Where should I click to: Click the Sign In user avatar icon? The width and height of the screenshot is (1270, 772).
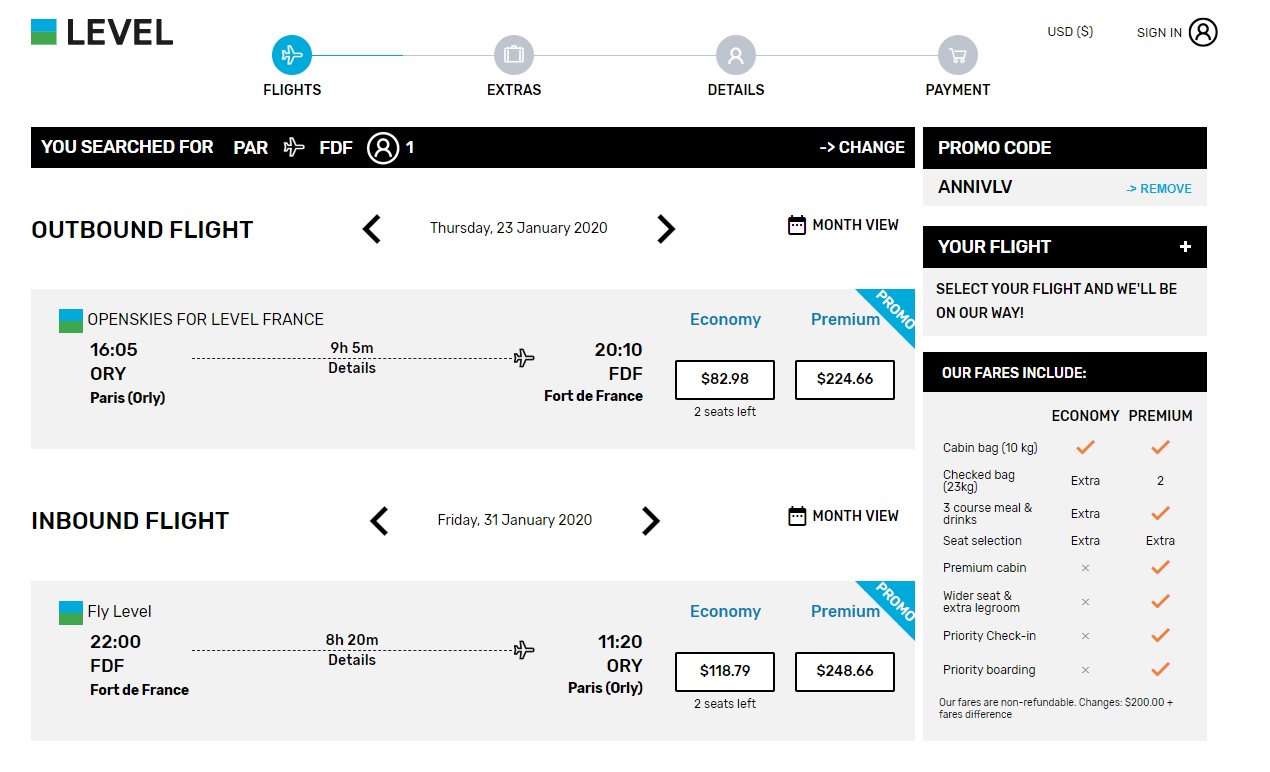(x=1203, y=32)
